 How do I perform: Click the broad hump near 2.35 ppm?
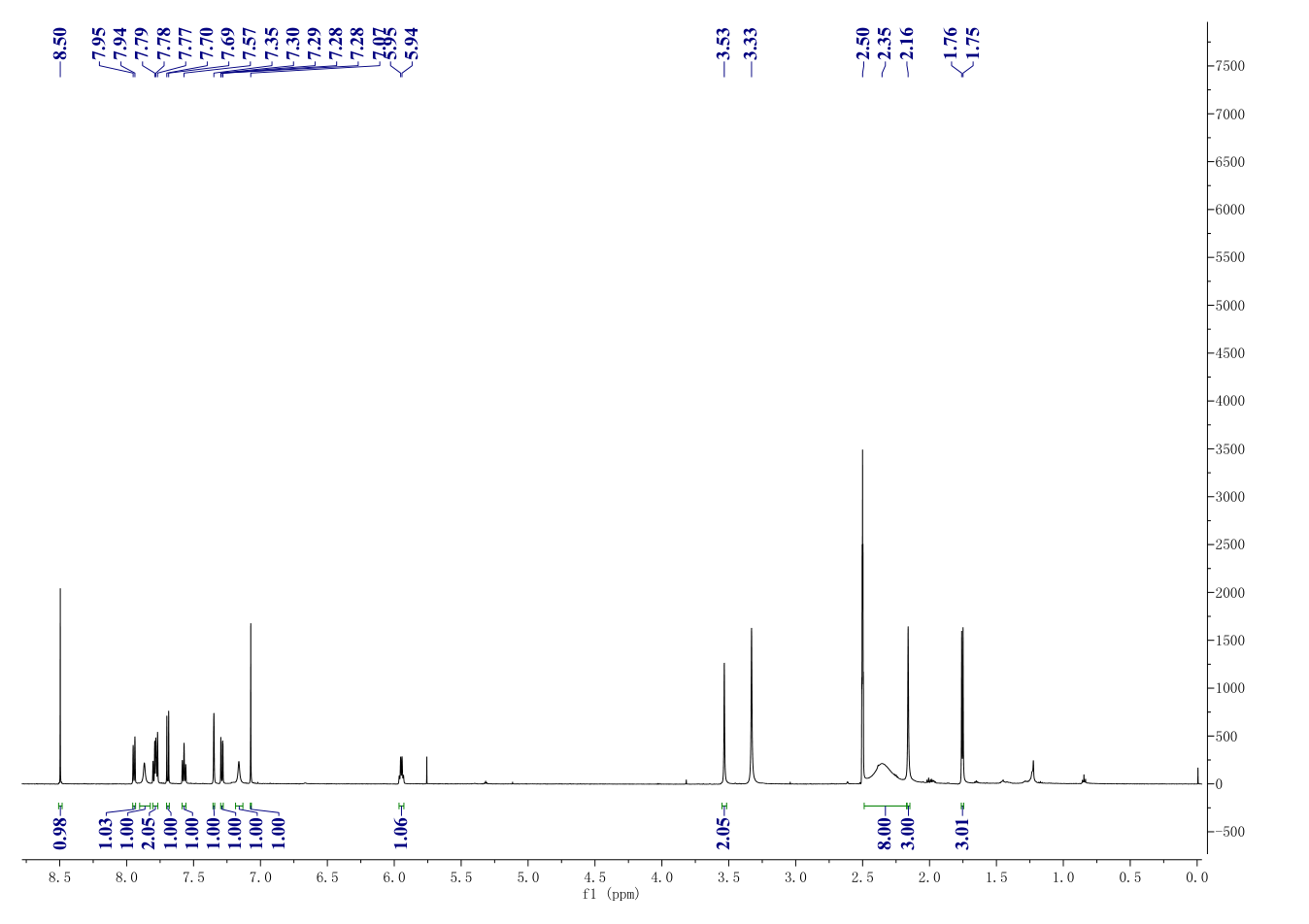882,773
